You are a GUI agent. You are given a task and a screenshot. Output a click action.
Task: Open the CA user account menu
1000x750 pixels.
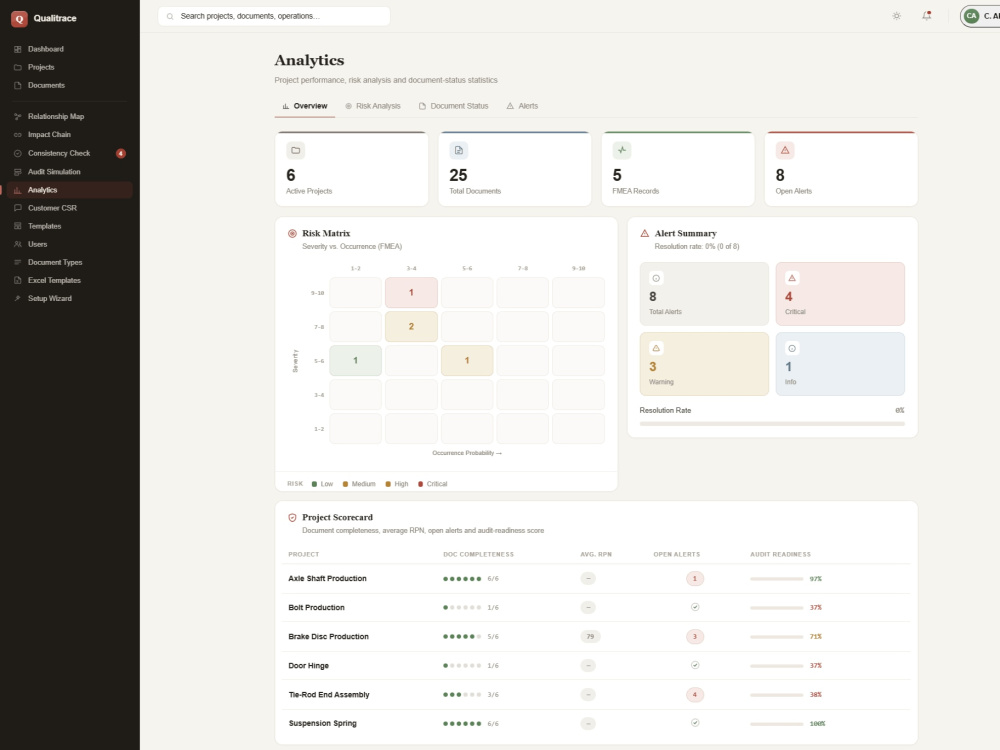(x=980, y=16)
